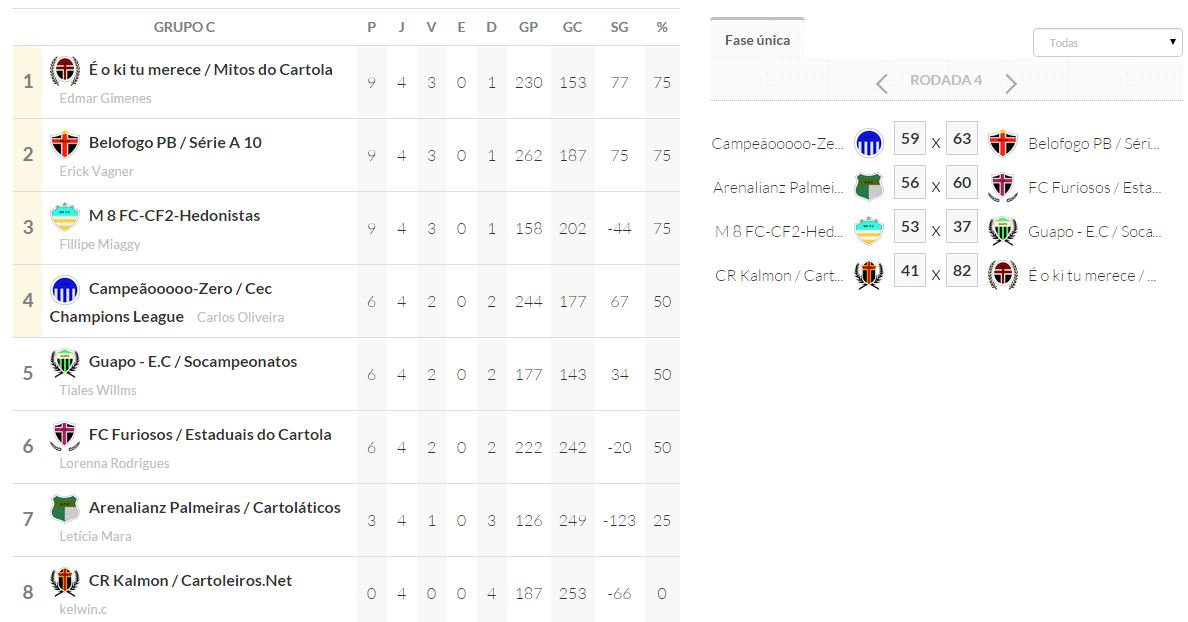
Task: Open the Todas filter dropdown
Action: [x=1107, y=43]
